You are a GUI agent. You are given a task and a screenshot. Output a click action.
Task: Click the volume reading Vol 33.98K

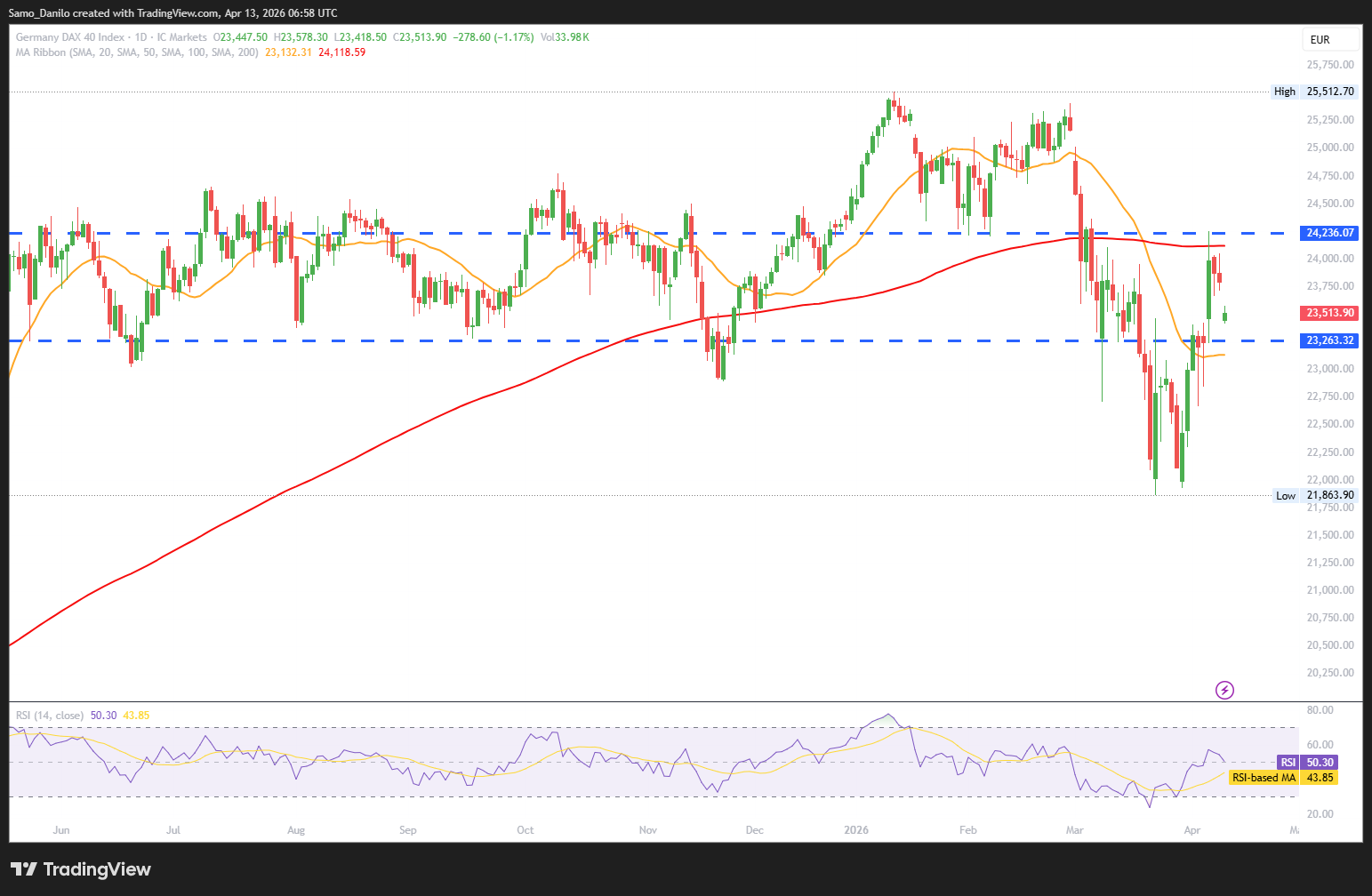point(565,37)
